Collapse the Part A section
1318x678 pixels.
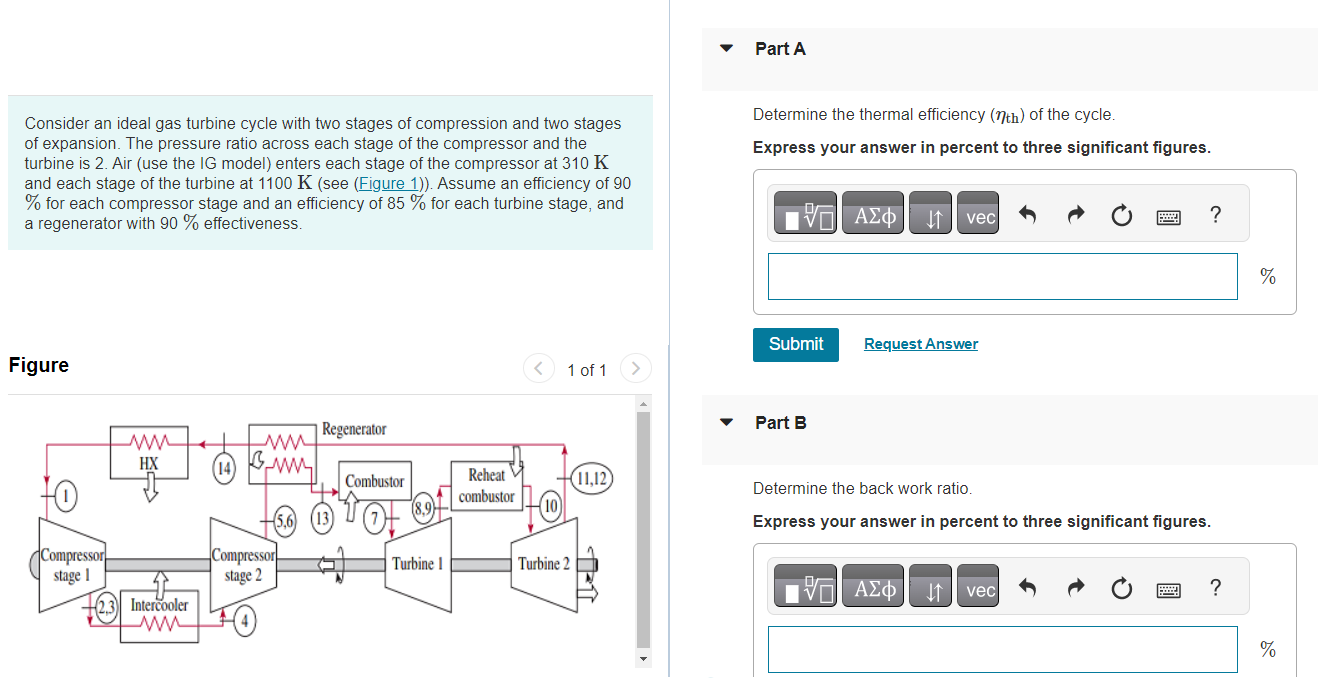click(724, 48)
